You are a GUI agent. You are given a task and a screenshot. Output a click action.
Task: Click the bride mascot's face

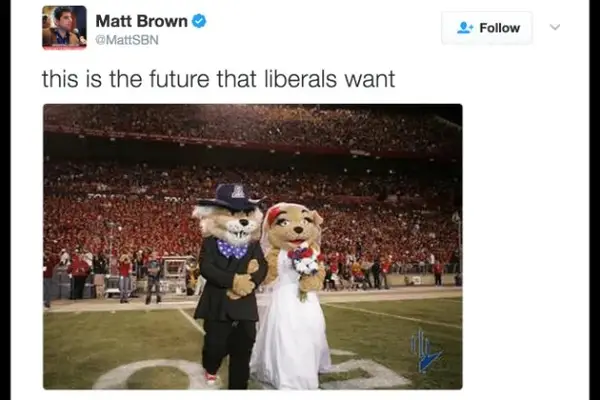[293, 225]
